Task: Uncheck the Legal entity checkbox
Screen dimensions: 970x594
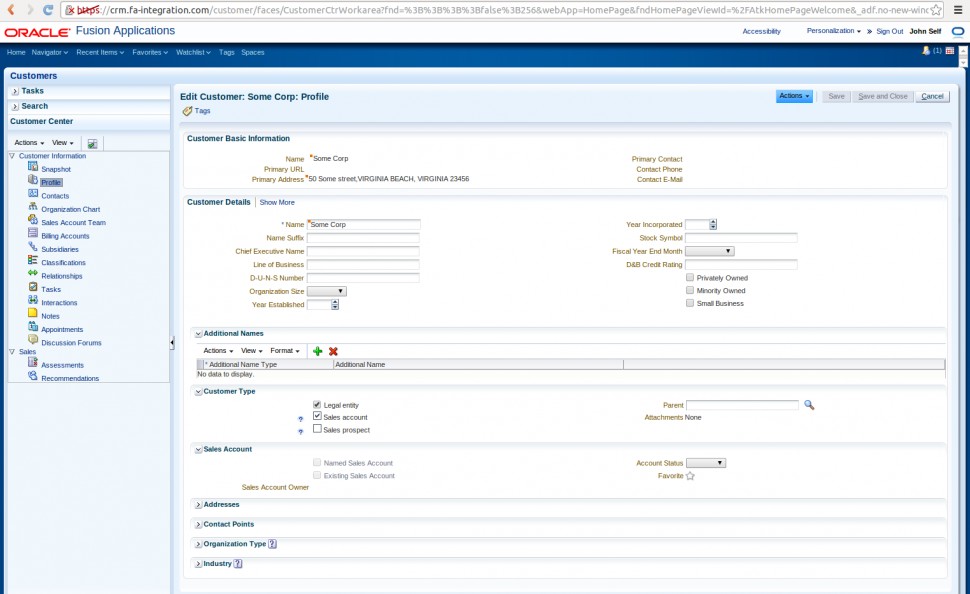Action: point(318,404)
